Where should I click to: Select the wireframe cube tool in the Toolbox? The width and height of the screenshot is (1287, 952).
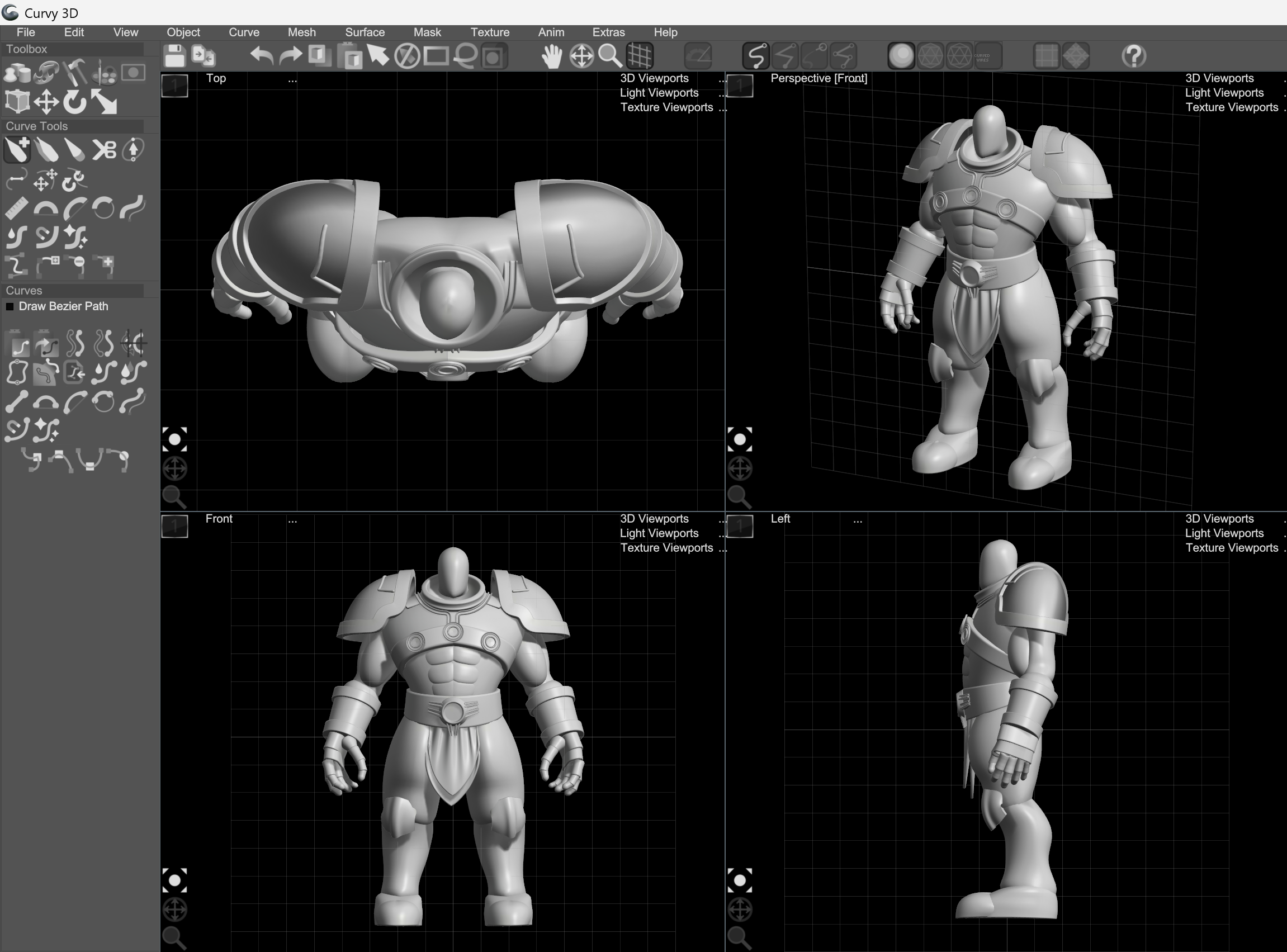pos(17,102)
